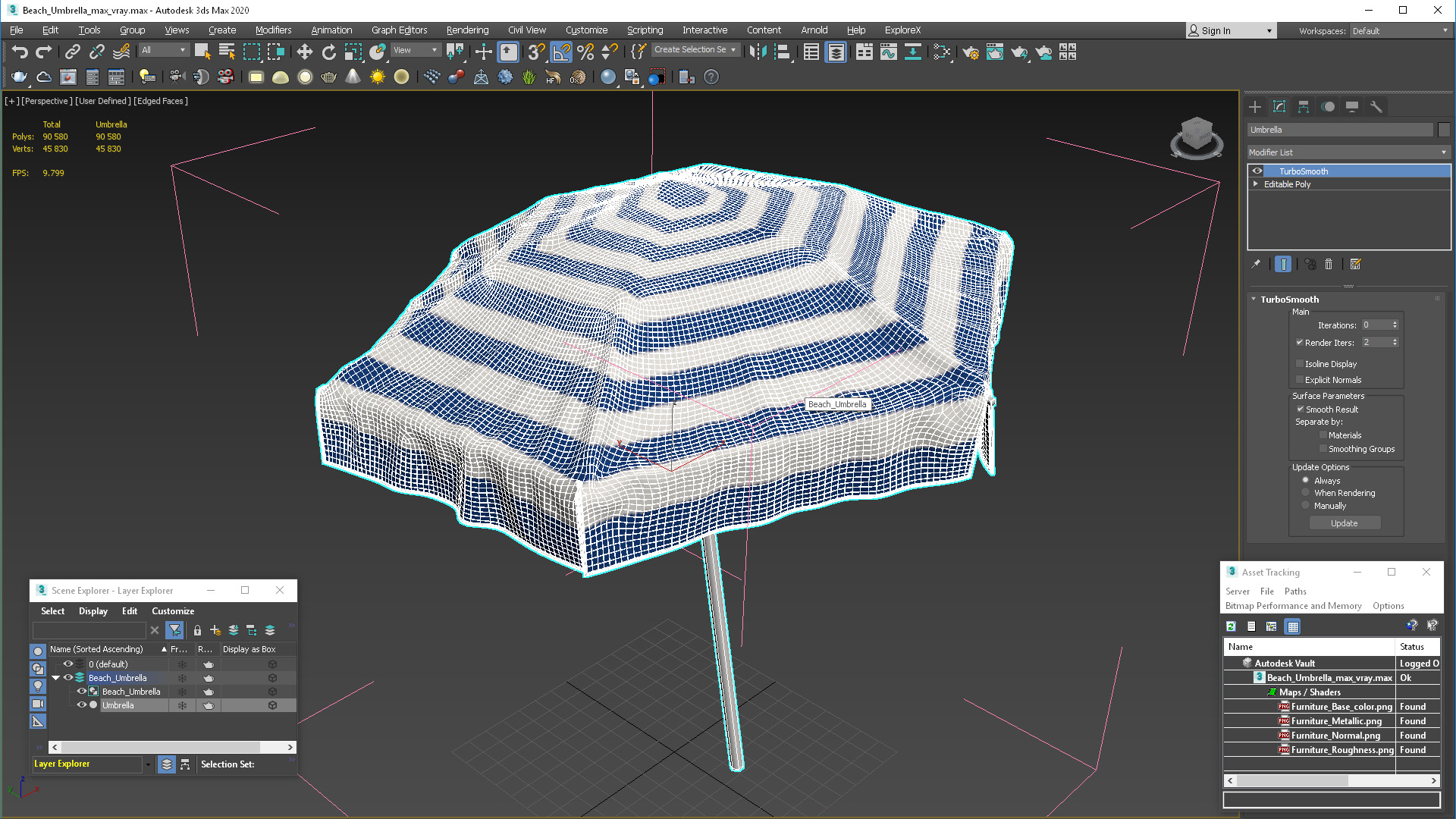Open Display menu in Scene Explorer
This screenshot has height=819, width=1456.
click(x=93, y=611)
